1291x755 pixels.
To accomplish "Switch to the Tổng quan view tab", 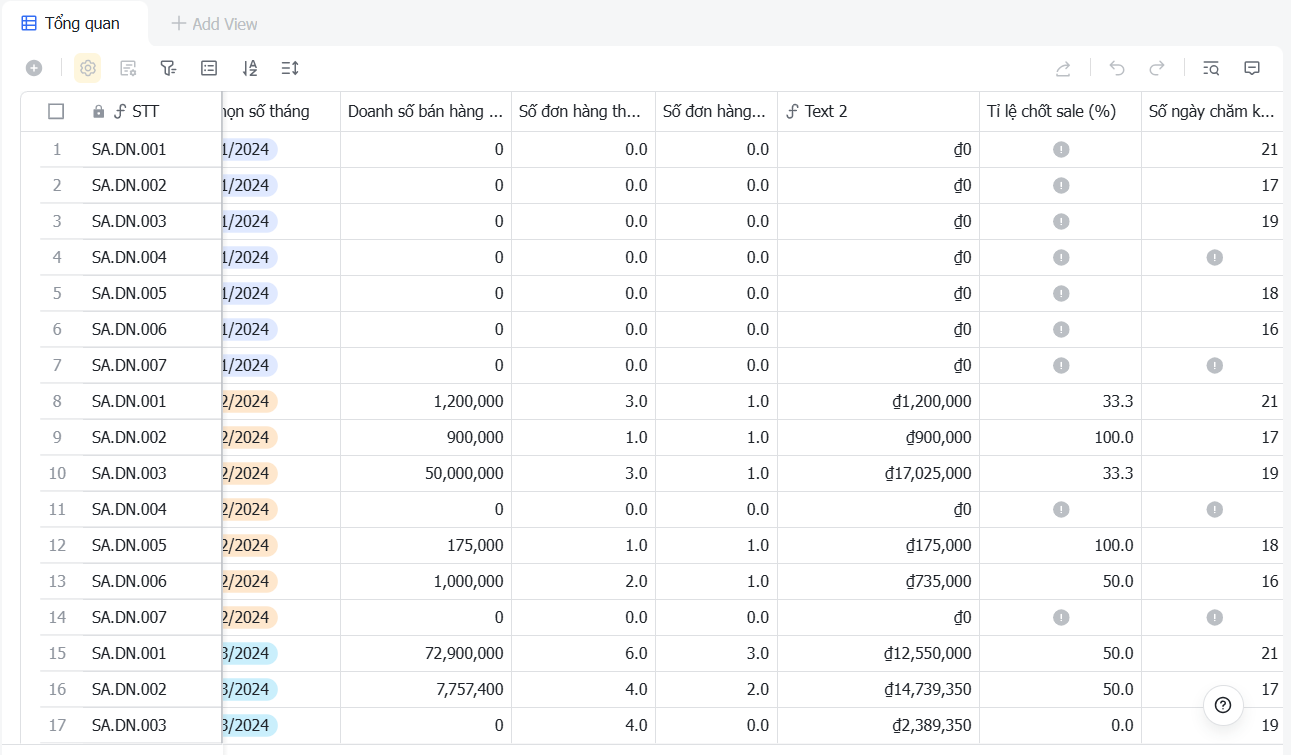I will coord(74,23).
